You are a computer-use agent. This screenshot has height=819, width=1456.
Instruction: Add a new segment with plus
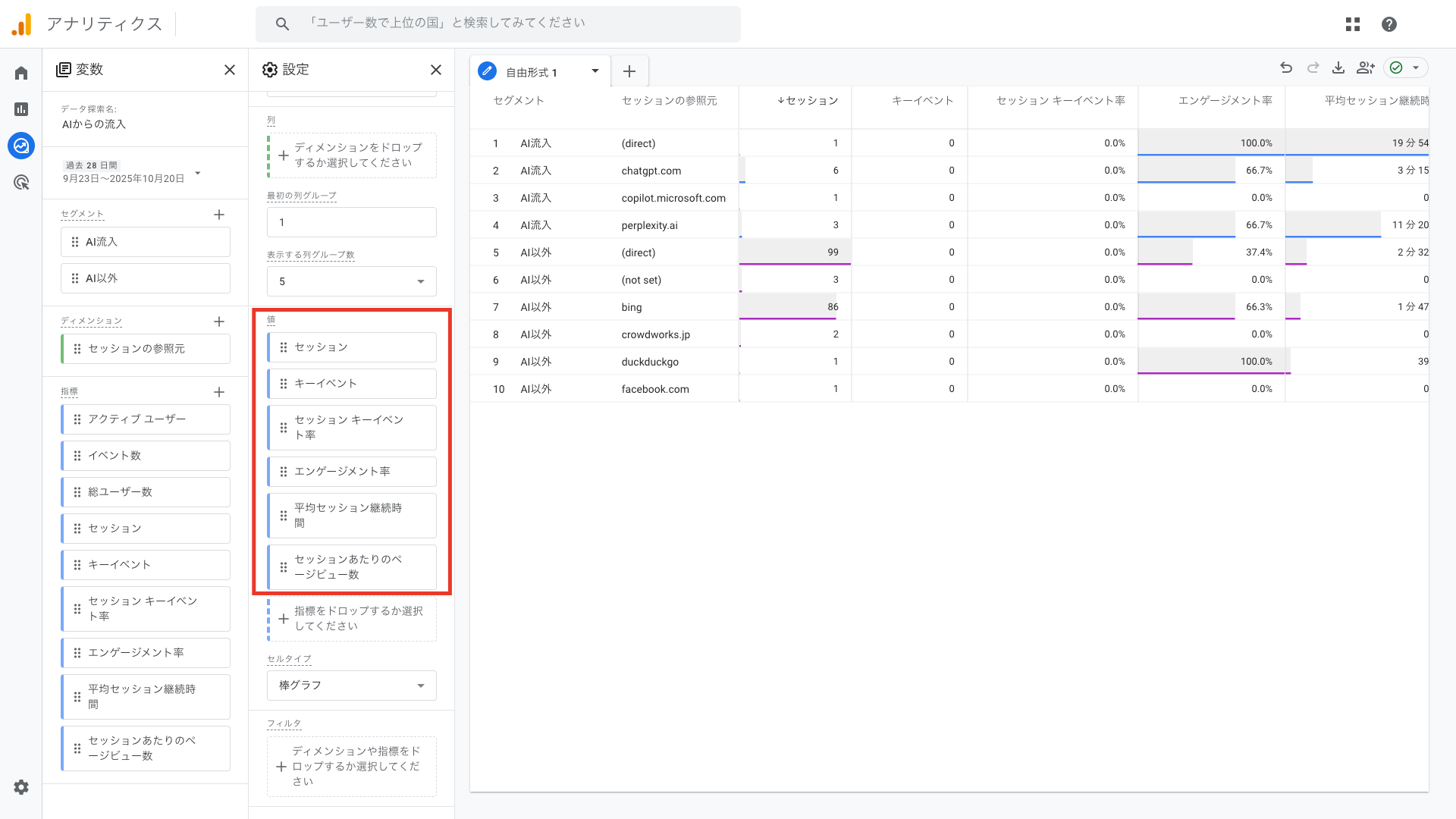pyautogui.click(x=219, y=215)
